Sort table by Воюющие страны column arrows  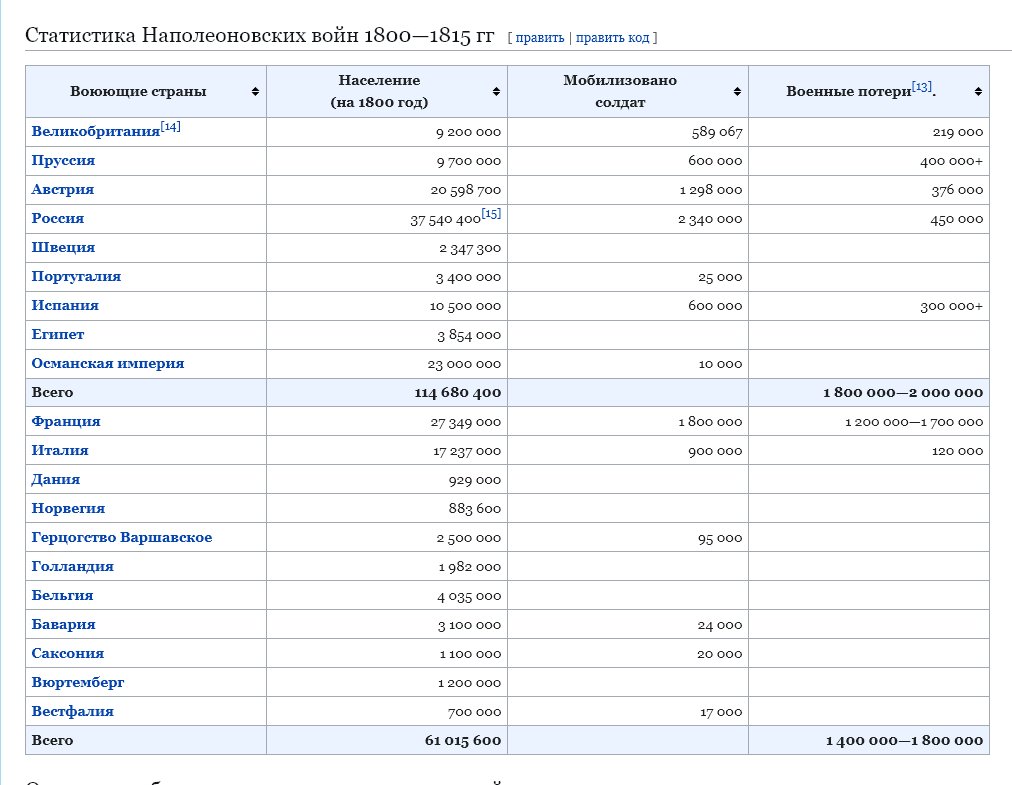tap(256, 92)
